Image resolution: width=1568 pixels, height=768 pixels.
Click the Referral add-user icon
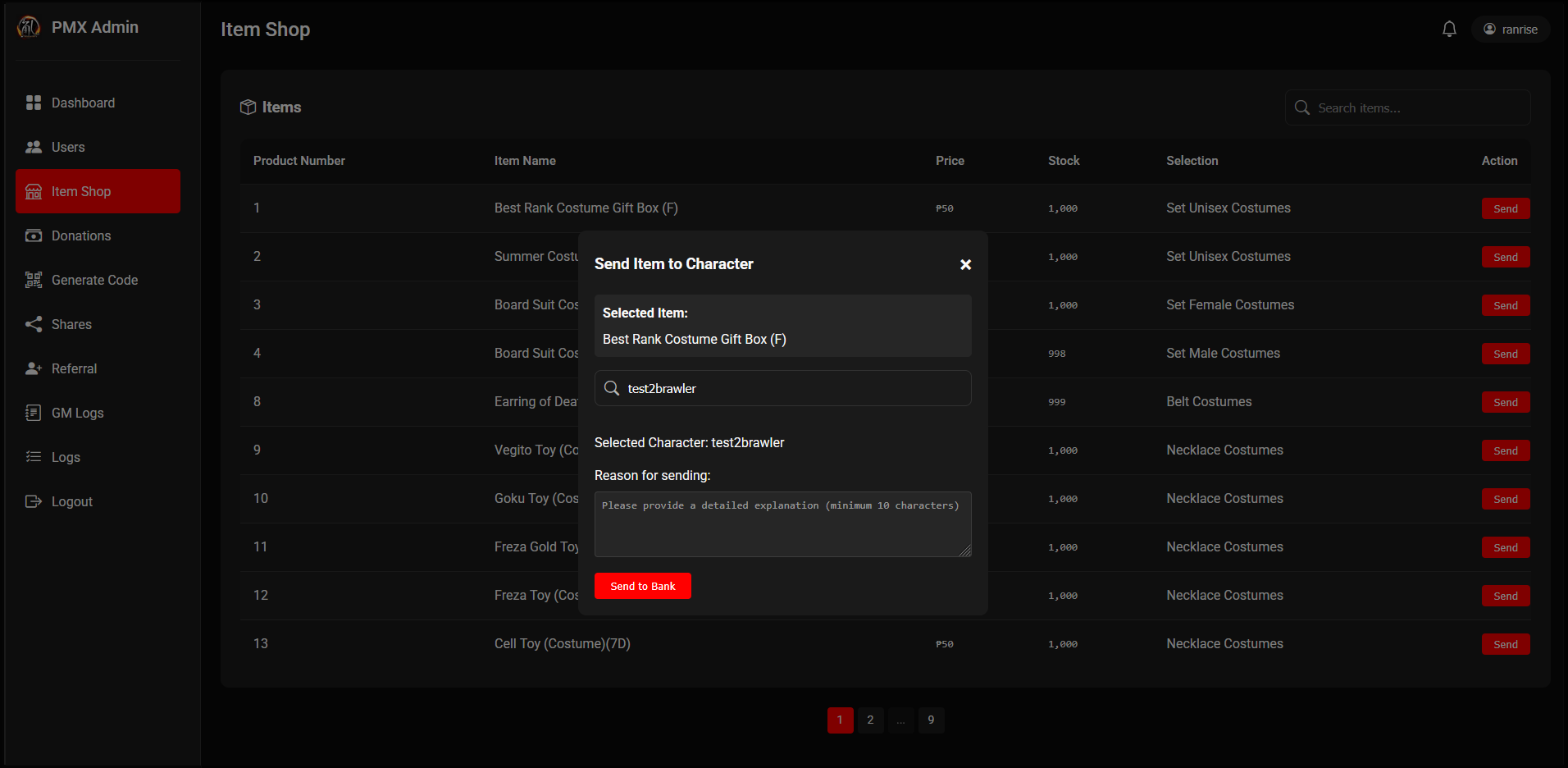pos(34,368)
